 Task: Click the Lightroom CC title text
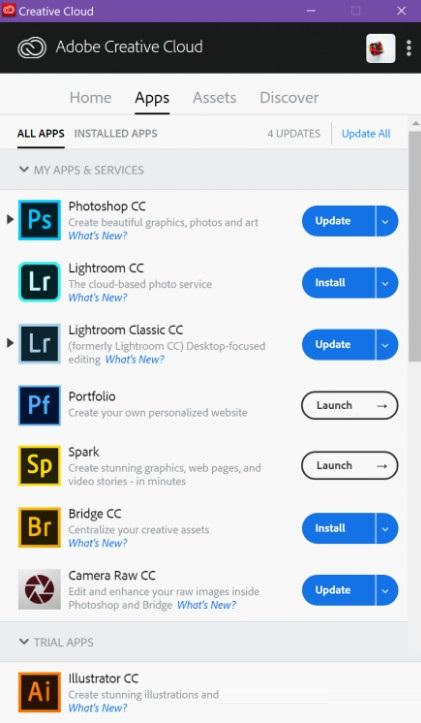106,268
